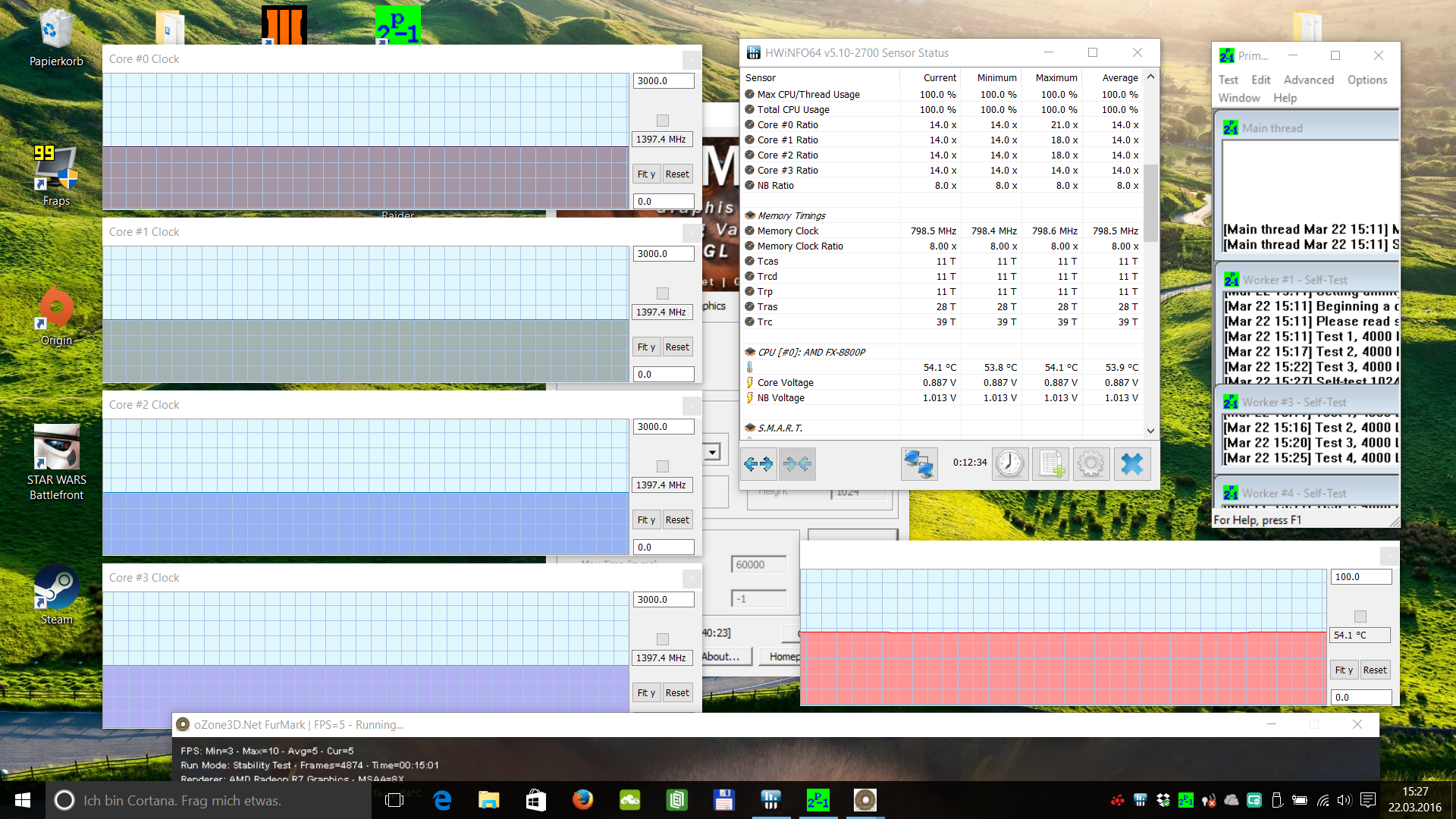Open the volume speaker tray icon
This screenshot has height=819, width=1456.
click(x=1345, y=800)
